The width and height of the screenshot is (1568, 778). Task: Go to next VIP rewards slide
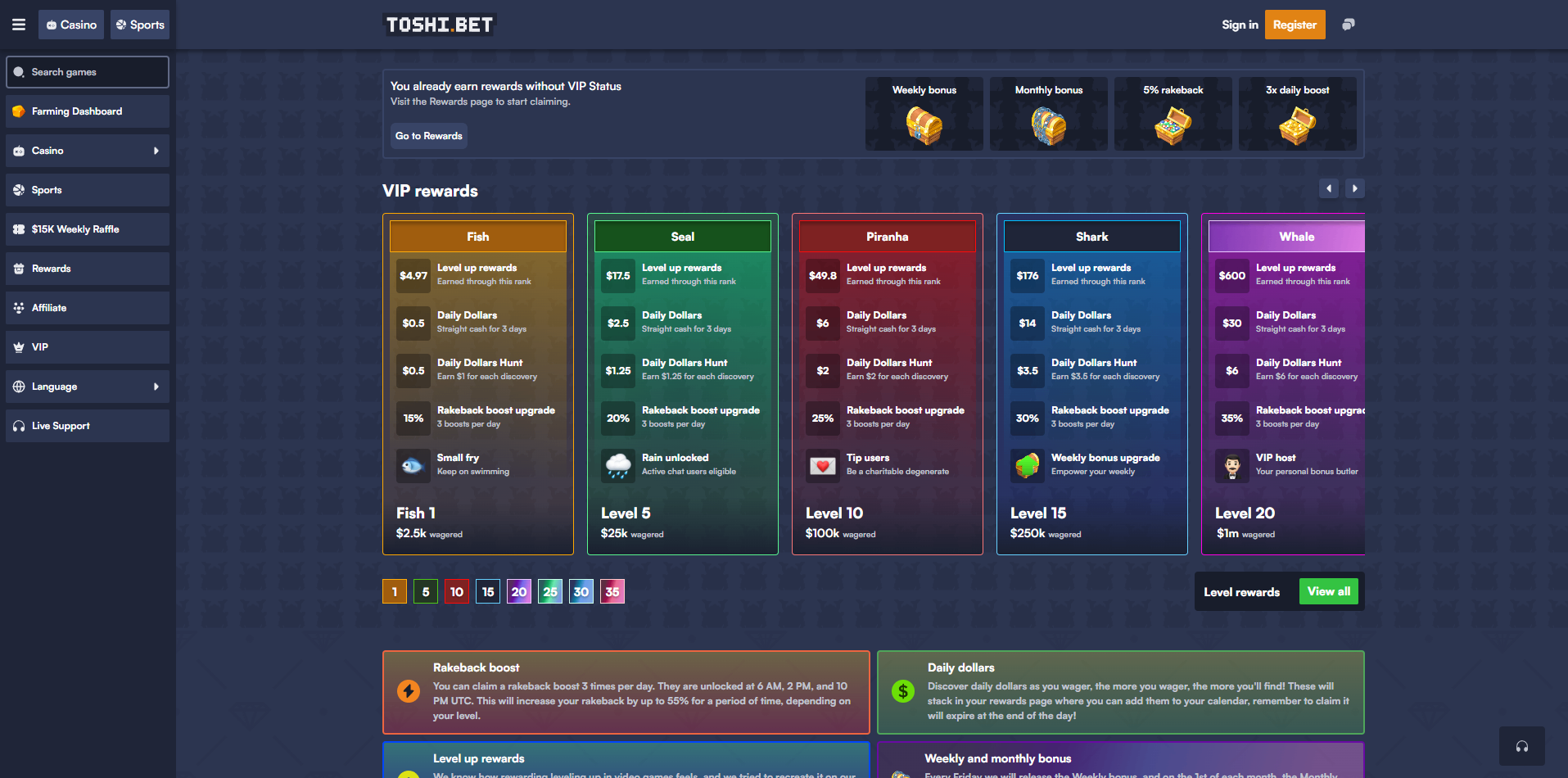point(1355,188)
